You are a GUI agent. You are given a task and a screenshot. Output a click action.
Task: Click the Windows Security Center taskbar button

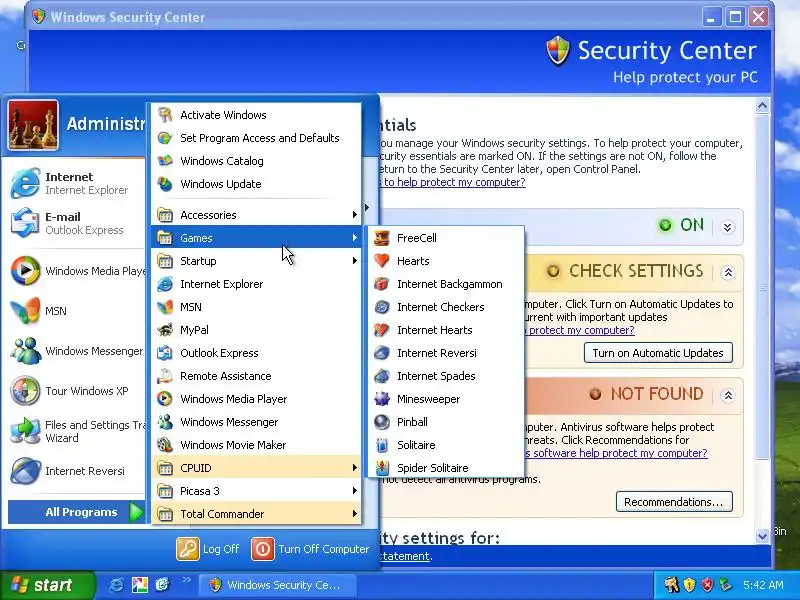click(x=277, y=585)
